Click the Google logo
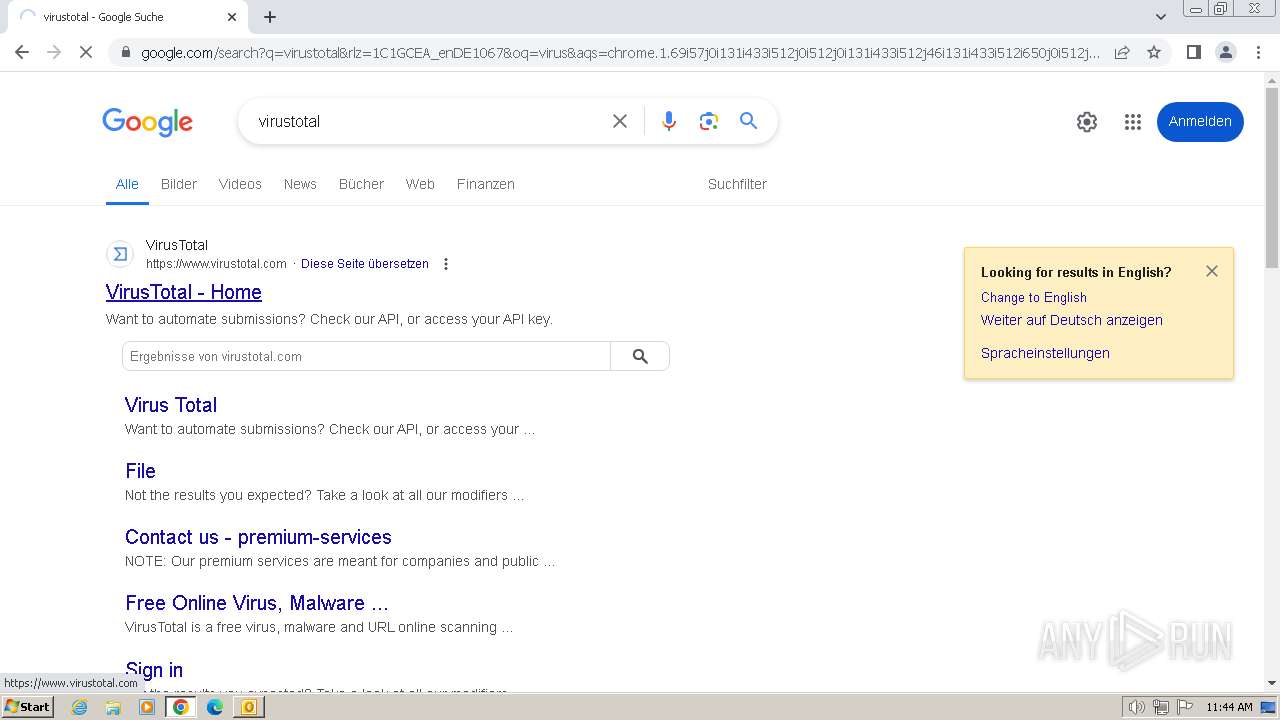Screen dimensions: 1280x720 [147, 122]
